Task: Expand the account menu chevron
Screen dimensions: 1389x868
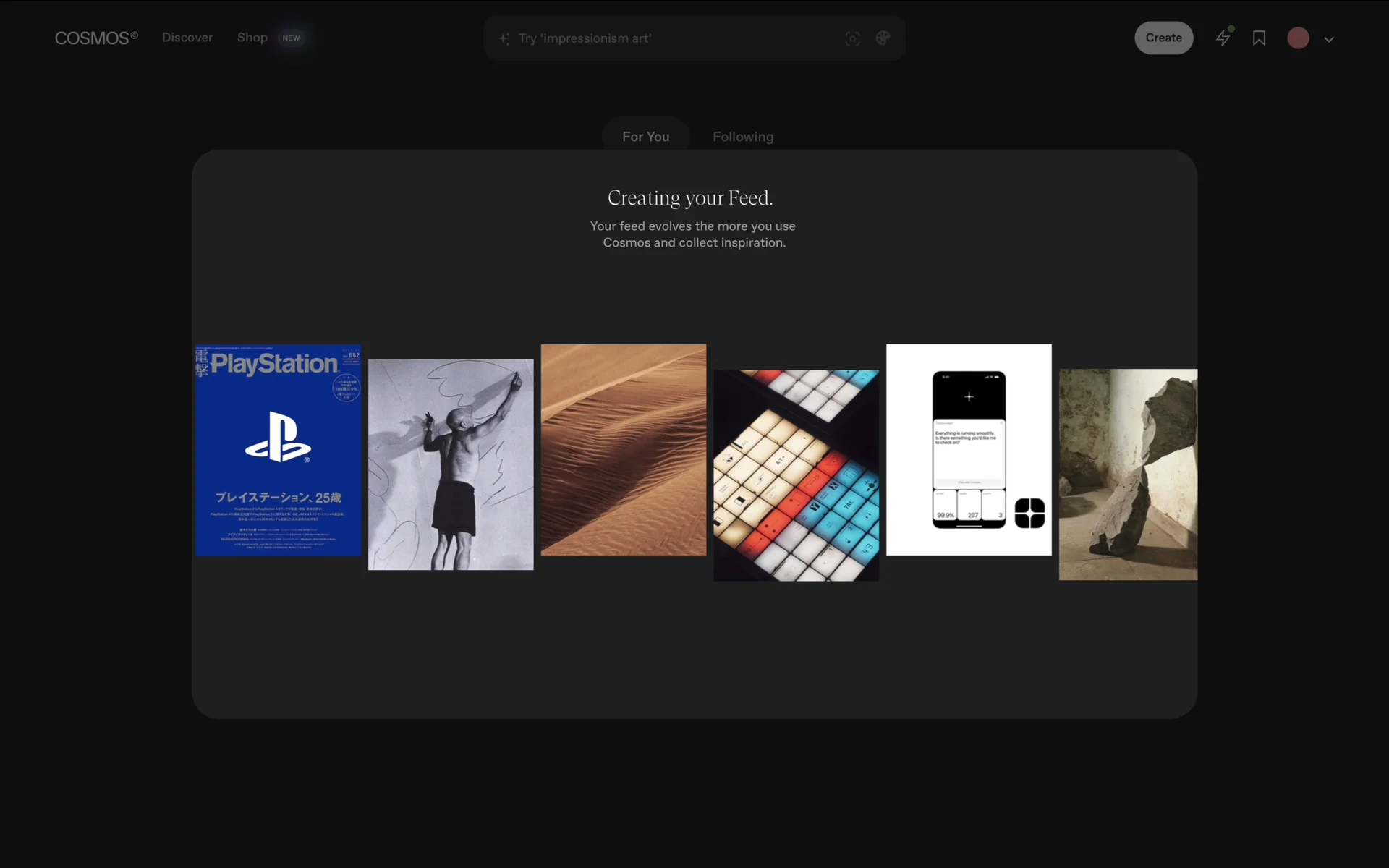Action: 1329,40
